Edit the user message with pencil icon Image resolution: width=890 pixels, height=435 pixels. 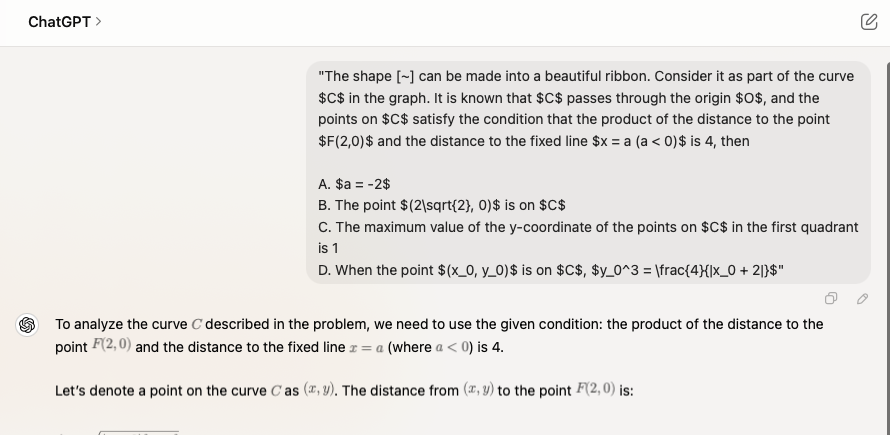[x=862, y=298]
